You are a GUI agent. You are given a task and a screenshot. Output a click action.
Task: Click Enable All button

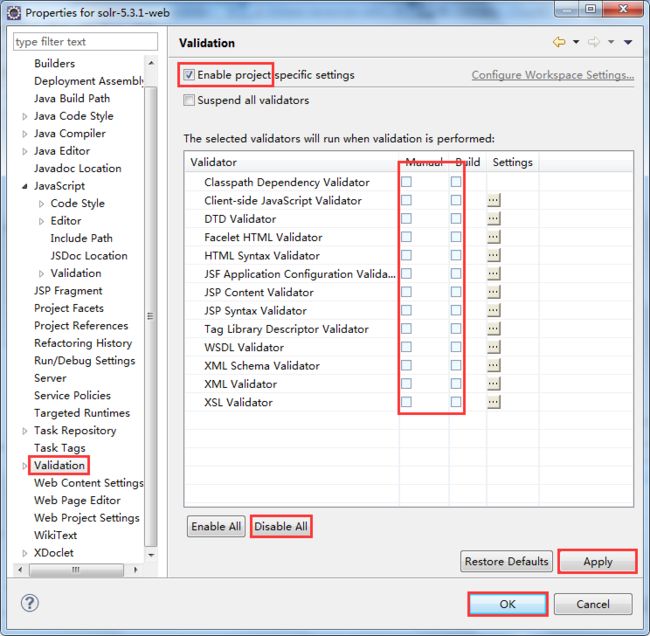coord(216,526)
